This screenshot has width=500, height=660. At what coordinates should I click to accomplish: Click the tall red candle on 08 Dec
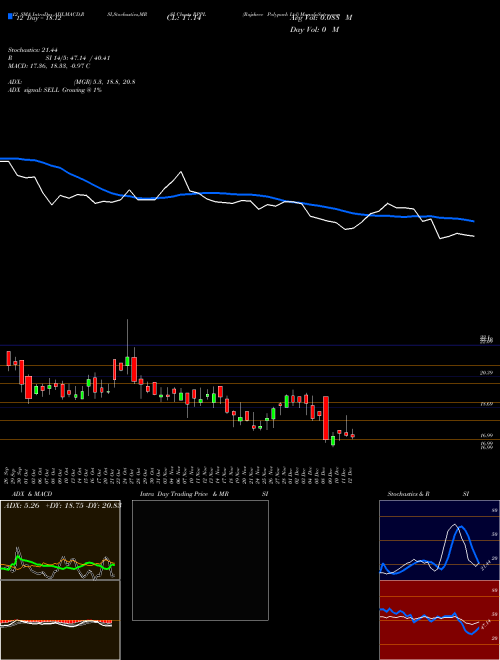coord(326,418)
